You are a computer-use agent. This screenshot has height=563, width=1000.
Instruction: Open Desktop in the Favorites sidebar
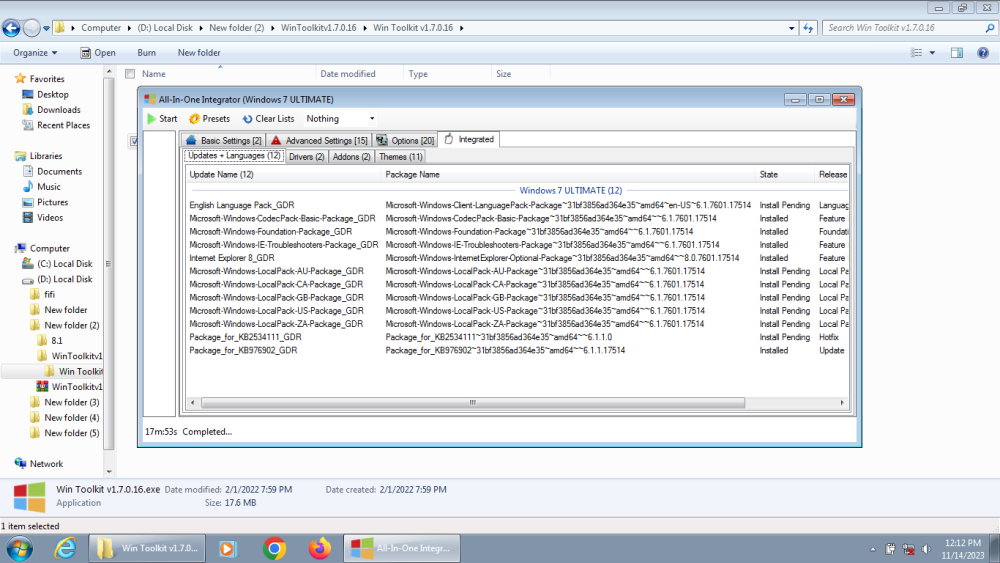coord(45,94)
